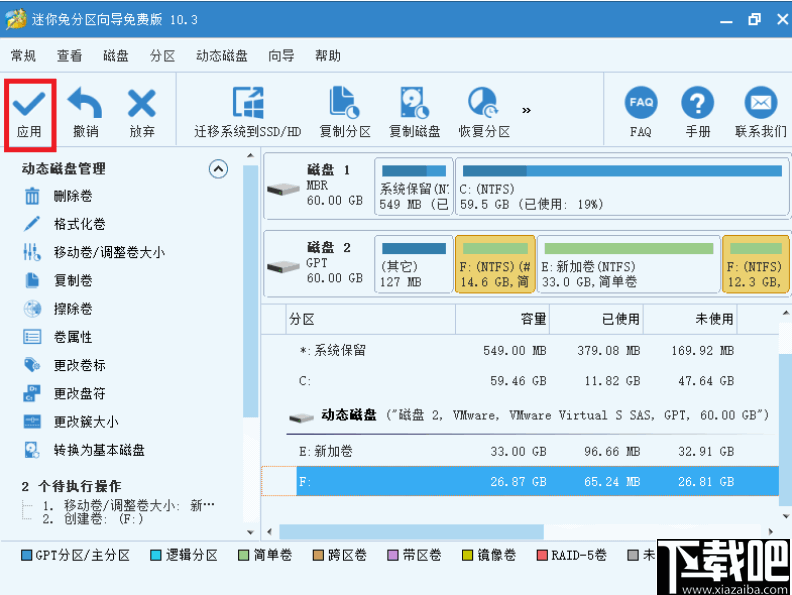
Task: Open the 手册 manual help icon
Action: click(698, 103)
